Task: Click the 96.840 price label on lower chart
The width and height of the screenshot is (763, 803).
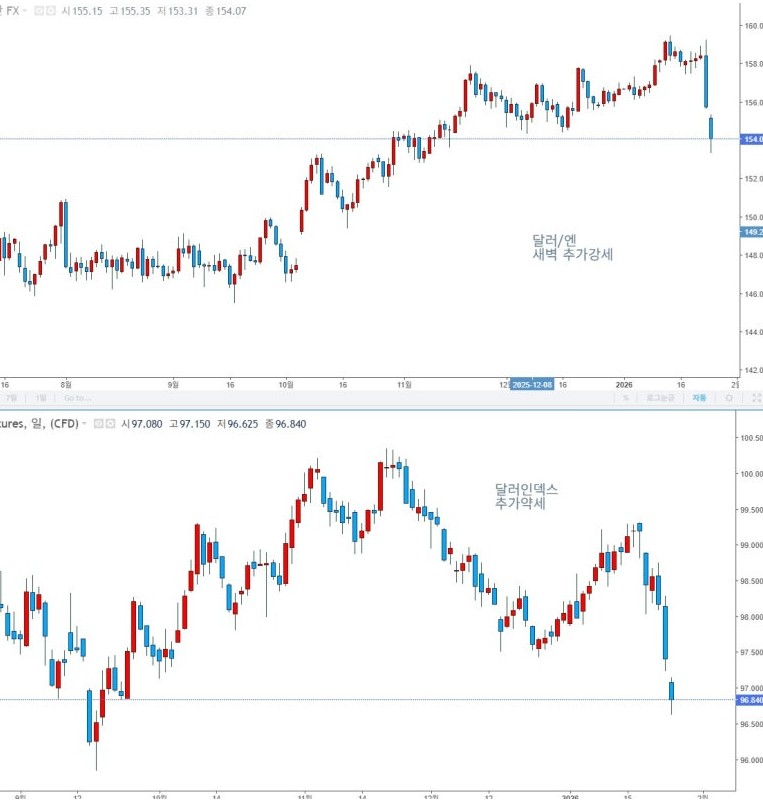Action: 750,700
